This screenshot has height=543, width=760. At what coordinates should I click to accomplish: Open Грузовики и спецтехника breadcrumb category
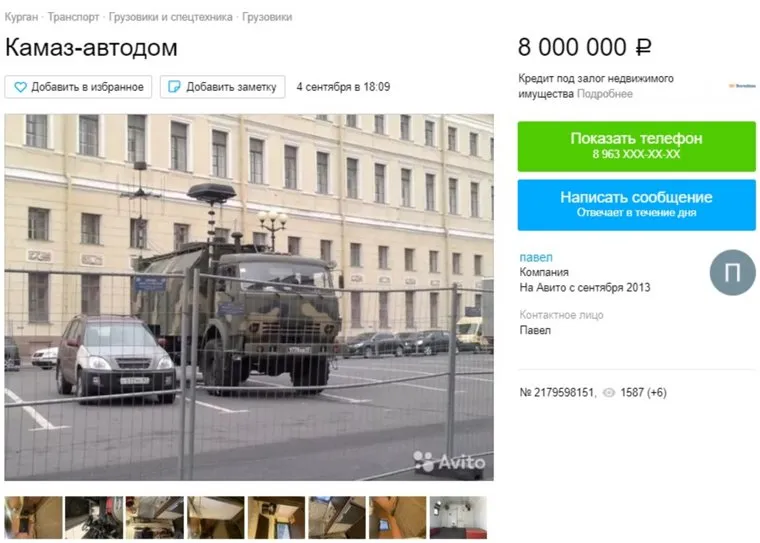[x=171, y=17]
